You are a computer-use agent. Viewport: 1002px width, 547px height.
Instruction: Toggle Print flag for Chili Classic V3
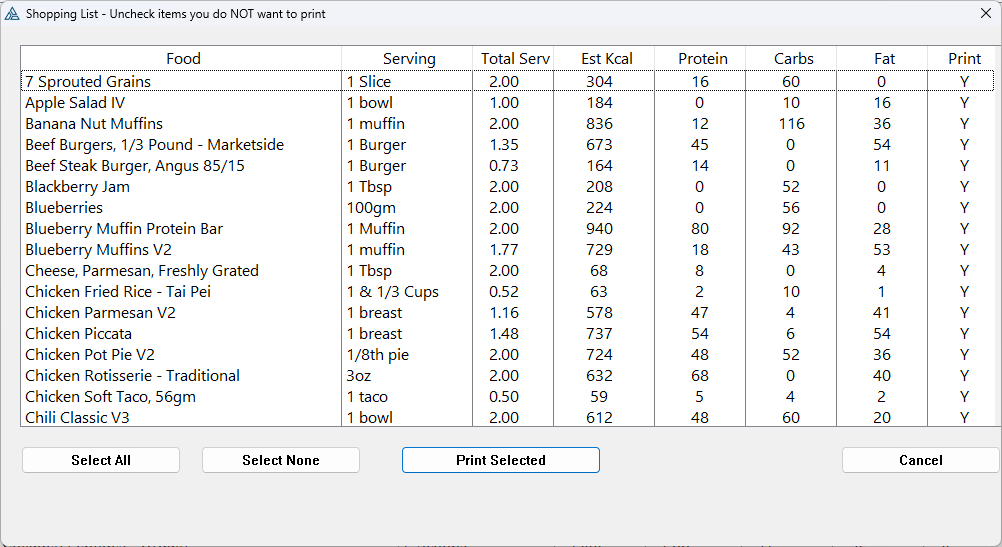[x=964, y=418]
